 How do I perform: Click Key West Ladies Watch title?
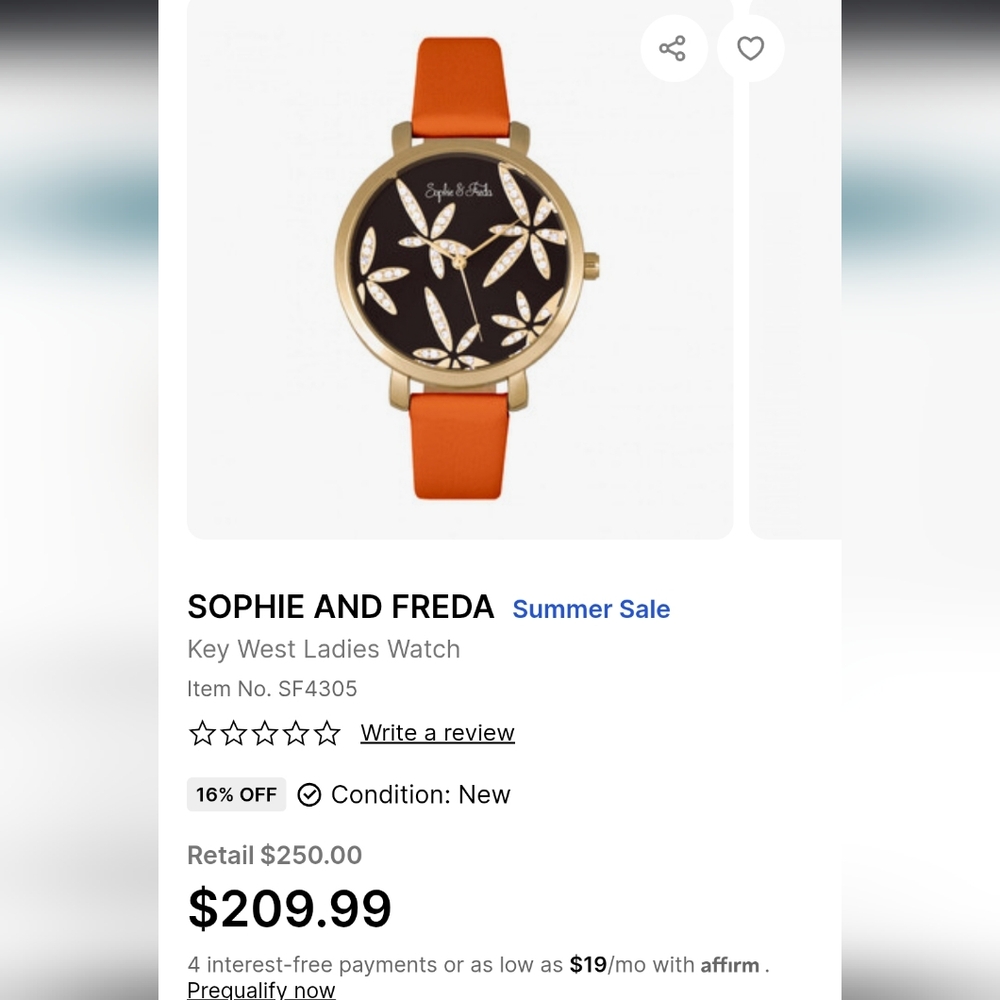[324, 649]
